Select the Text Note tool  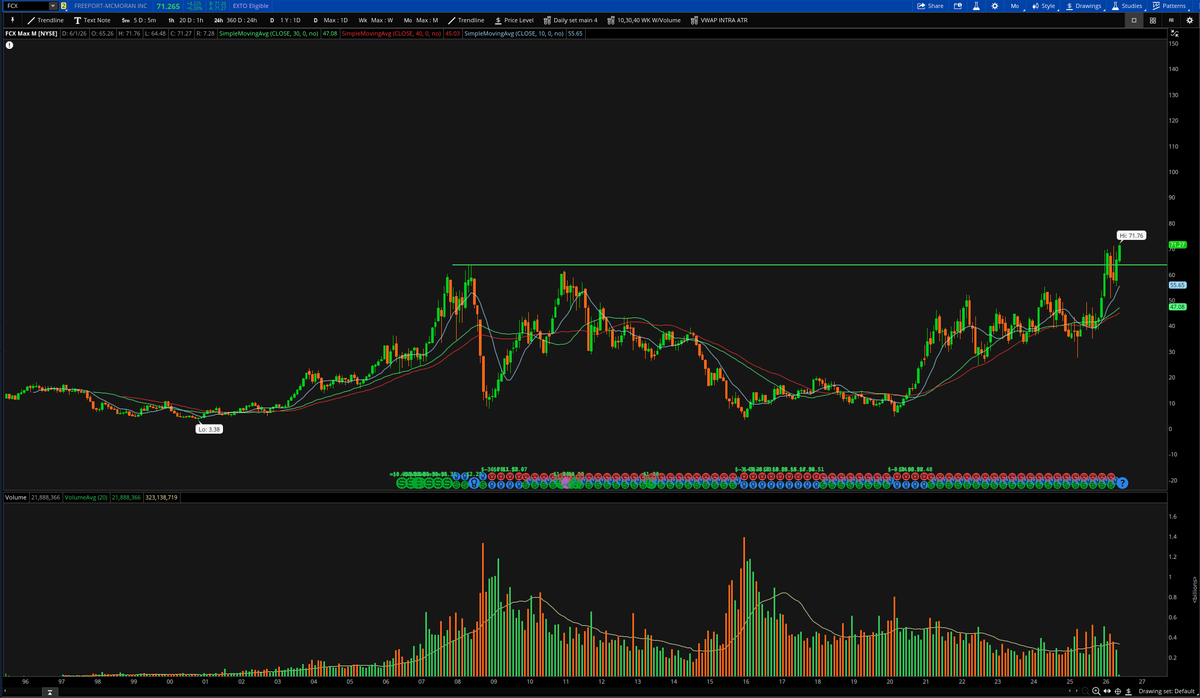click(x=92, y=20)
